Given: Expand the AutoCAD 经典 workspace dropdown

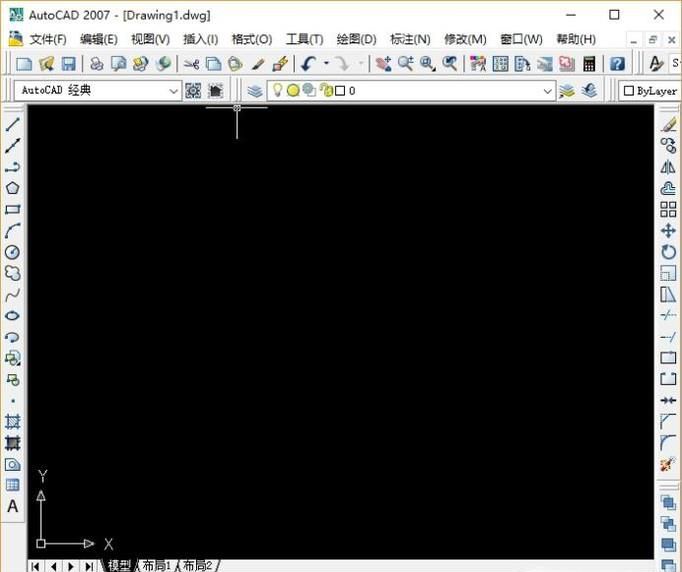Looking at the screenshot, I should point(174,91).
